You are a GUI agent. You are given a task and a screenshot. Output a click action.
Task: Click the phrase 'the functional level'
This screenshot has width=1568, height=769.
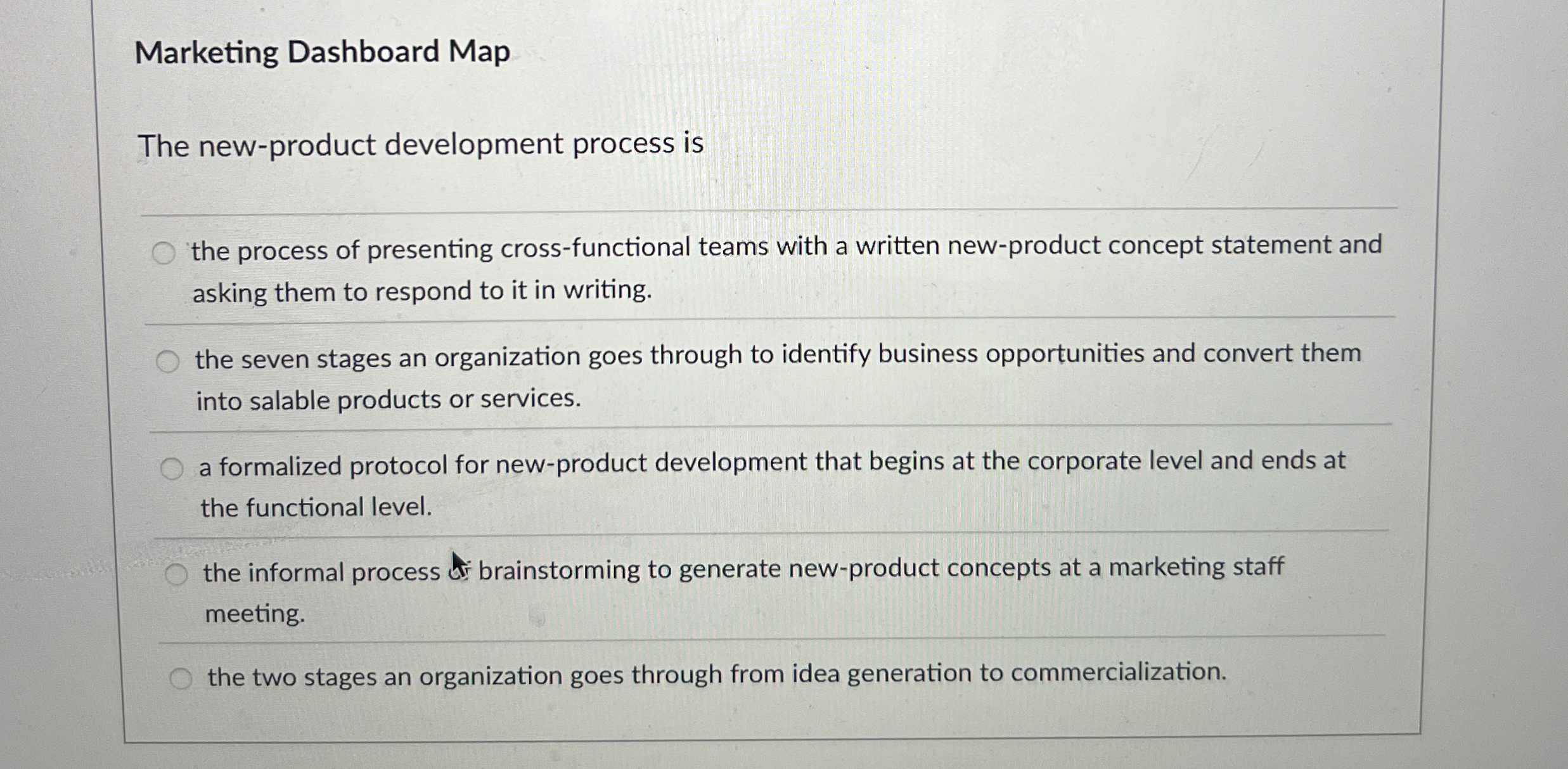coord(317,507)
